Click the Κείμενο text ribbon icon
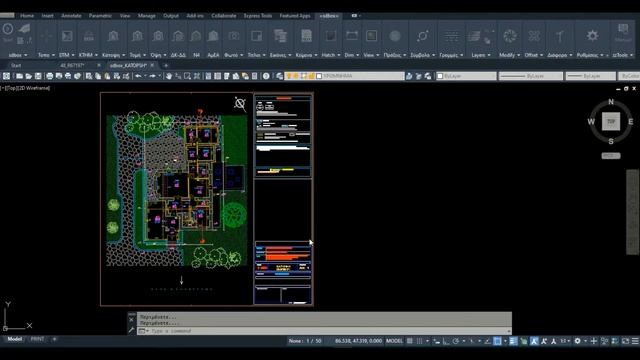This screenshot has height=360, width=640. 306,36
